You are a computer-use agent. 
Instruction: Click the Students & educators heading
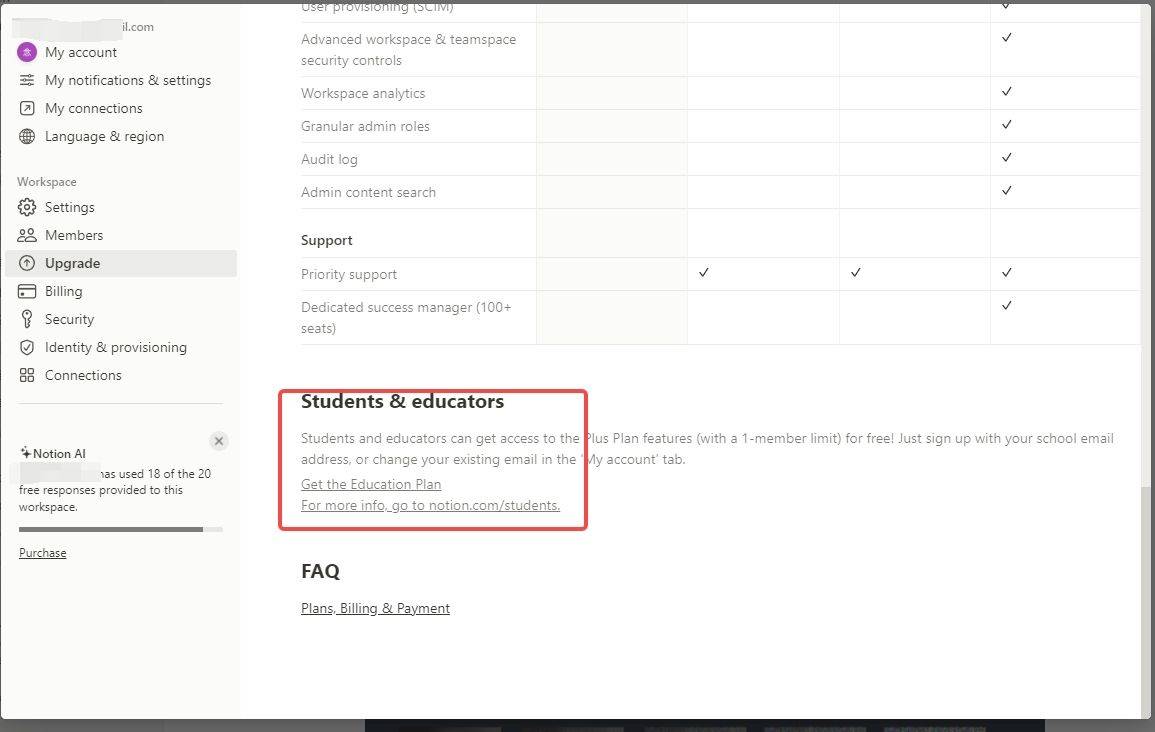[x=402, y=401]
